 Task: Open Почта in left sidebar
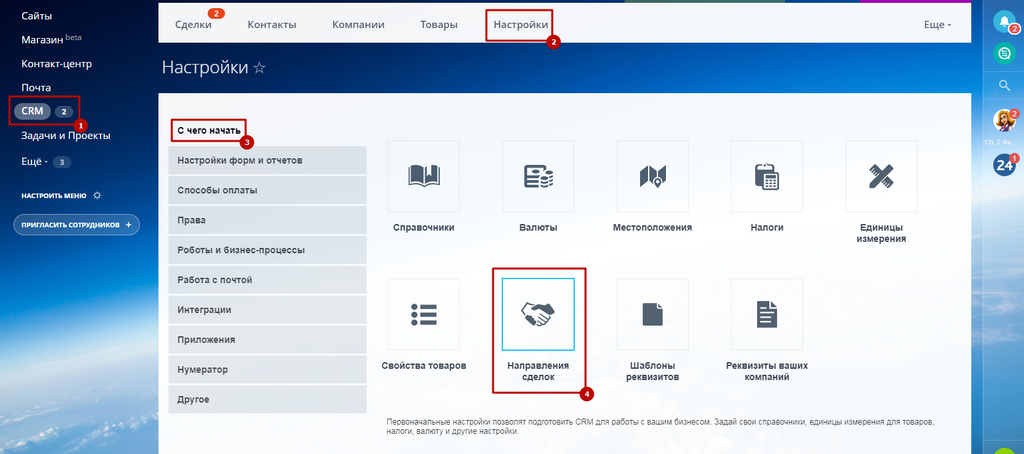coord(36,88)
